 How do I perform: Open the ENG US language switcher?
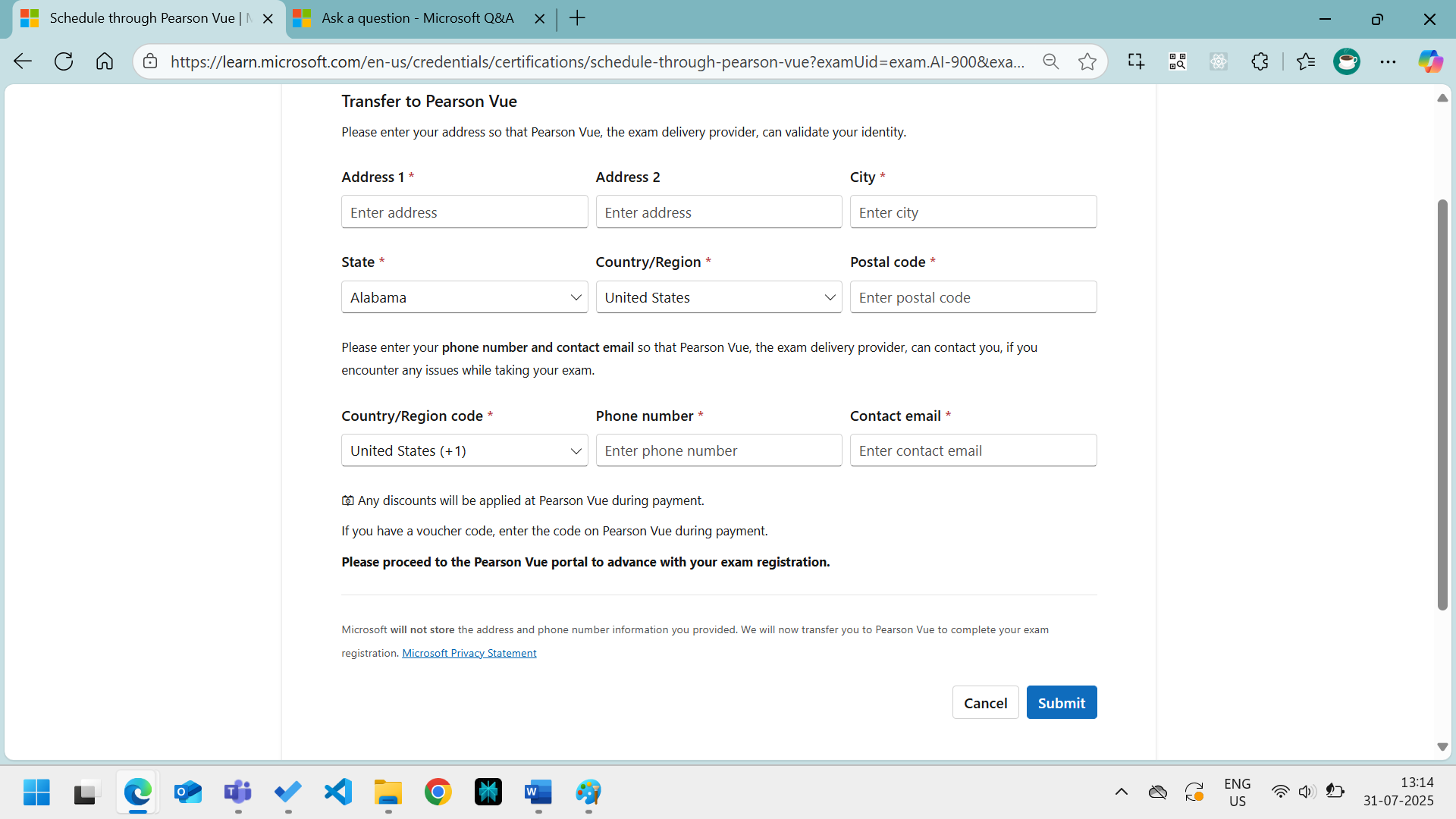[1238, 792]
